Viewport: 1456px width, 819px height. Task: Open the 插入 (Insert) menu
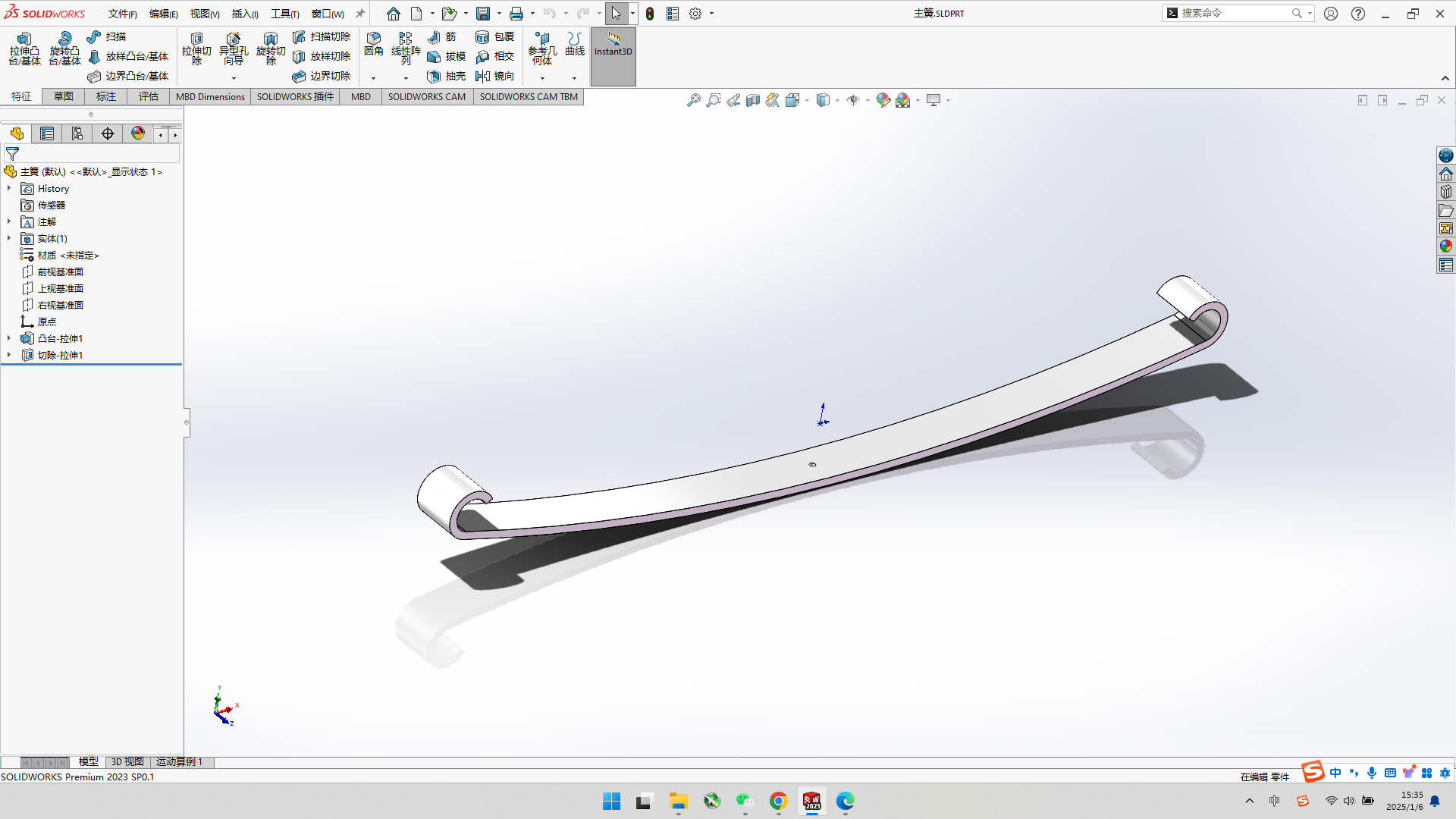pyautogui.click(x=244, y=13)
